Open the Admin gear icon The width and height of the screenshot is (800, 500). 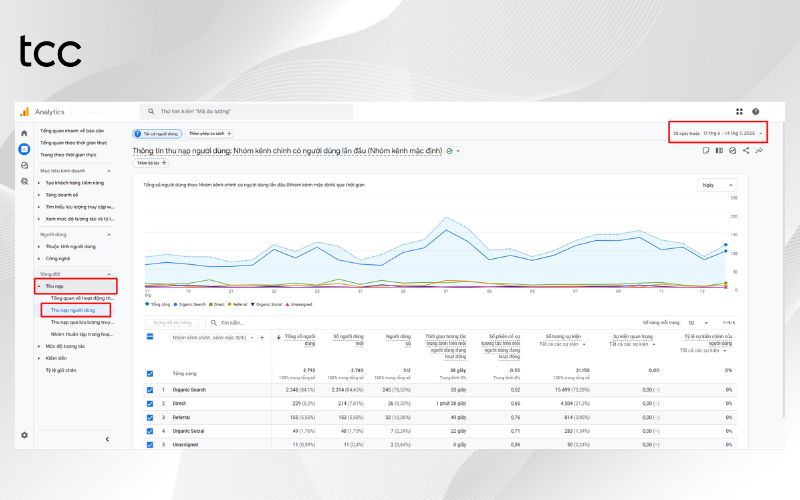pyautogui.click(x=24, y=435)
